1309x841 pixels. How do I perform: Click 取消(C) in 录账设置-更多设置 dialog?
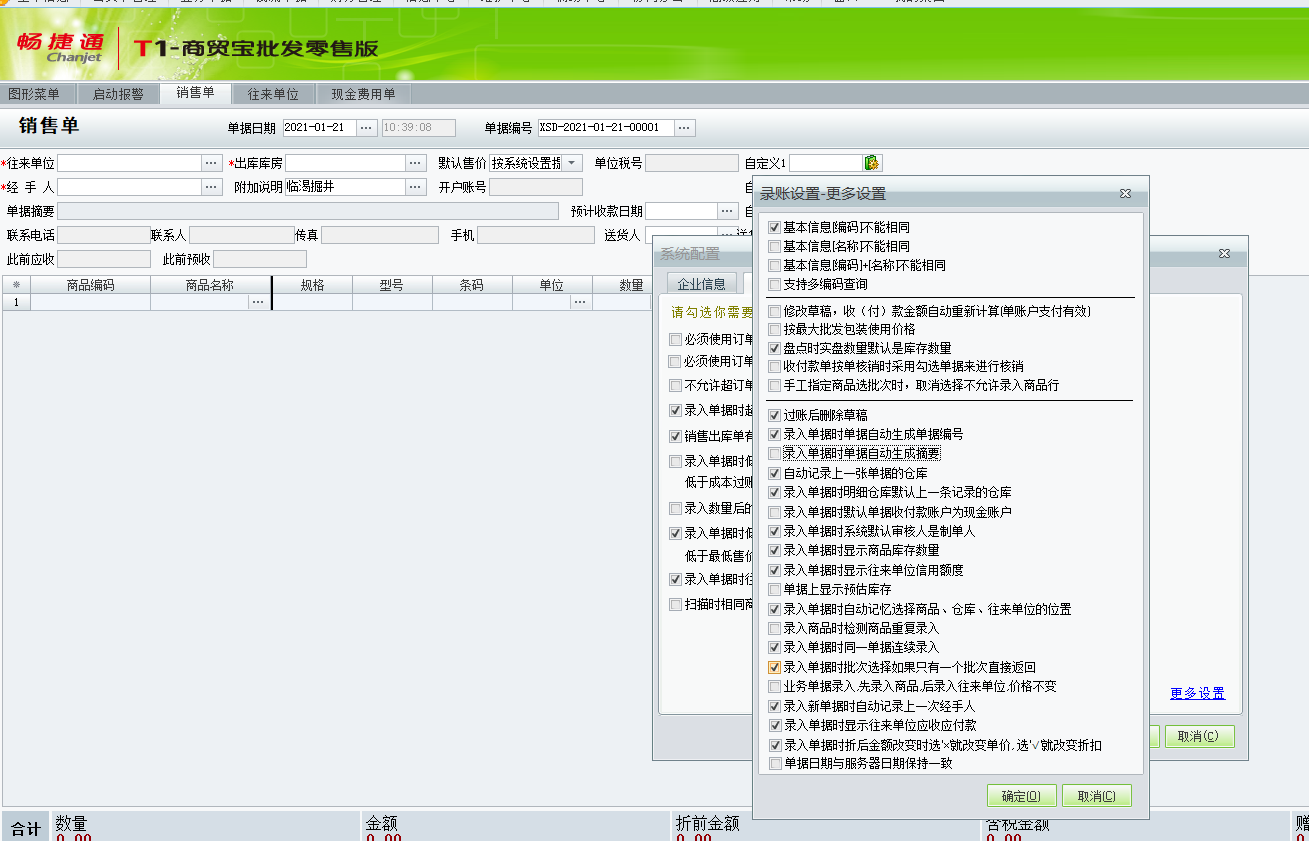tap(1097, 796)
